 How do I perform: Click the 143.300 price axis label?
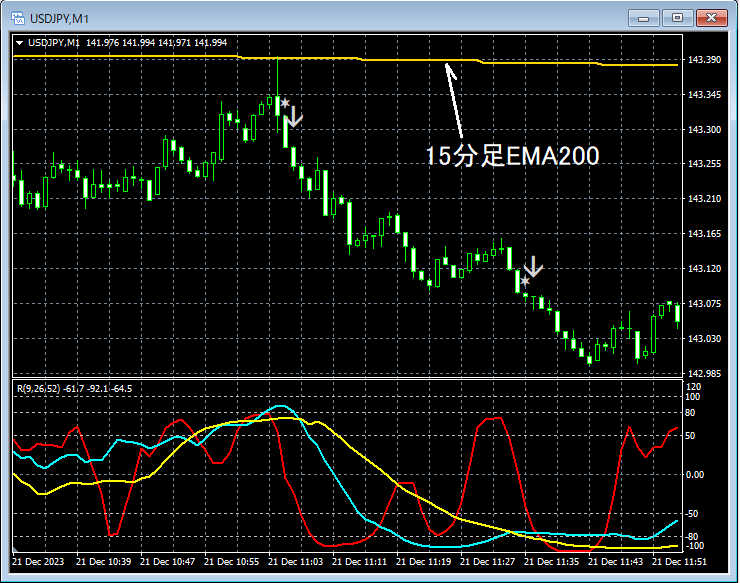coord(704,129)
